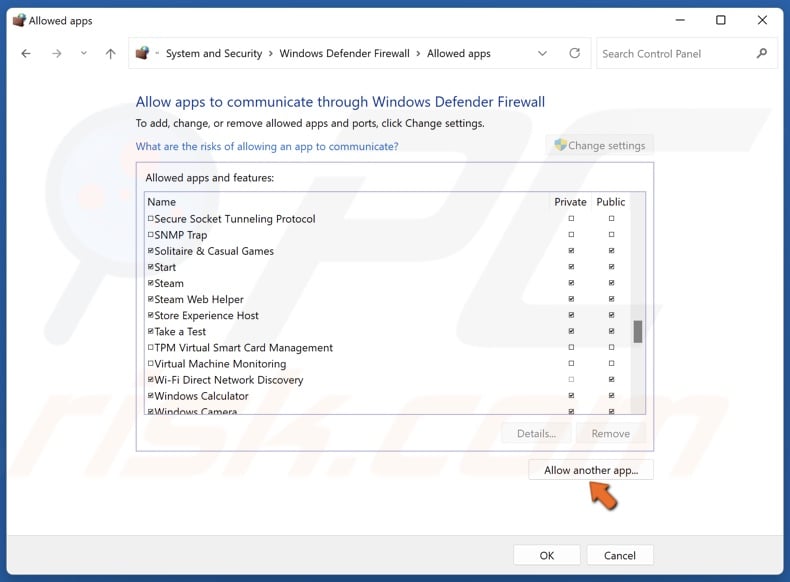Image resolution: width=790 pixels, height=582 pixels.
Task: Enable the SNMP Trap checkbox
Action: 151,236
